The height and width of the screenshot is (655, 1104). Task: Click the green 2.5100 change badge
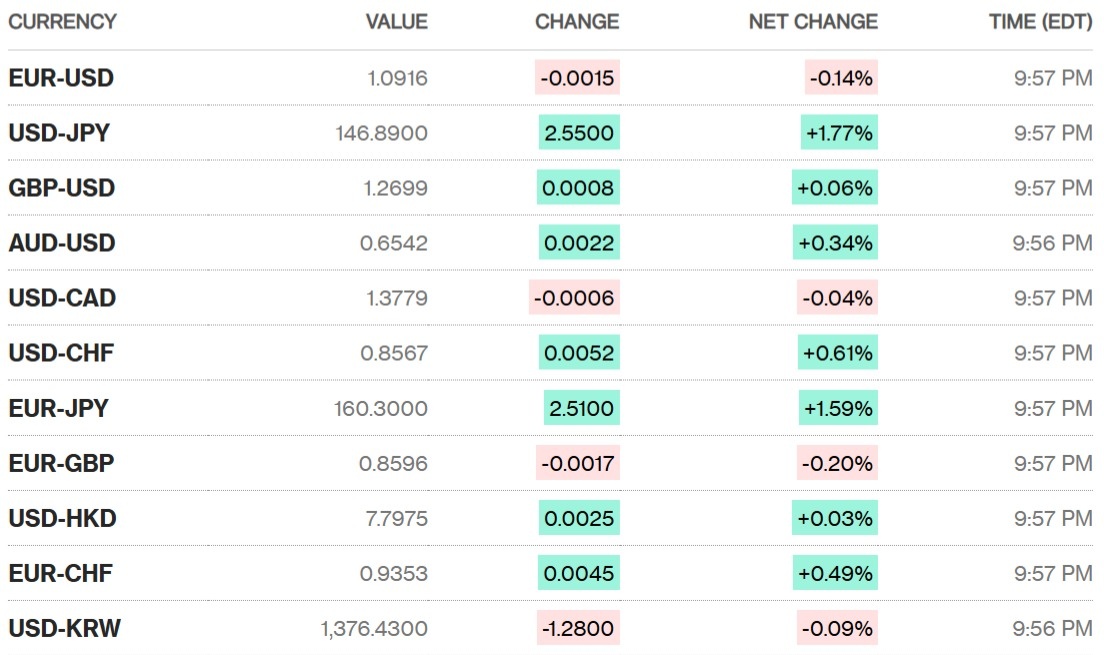[581, 408]
